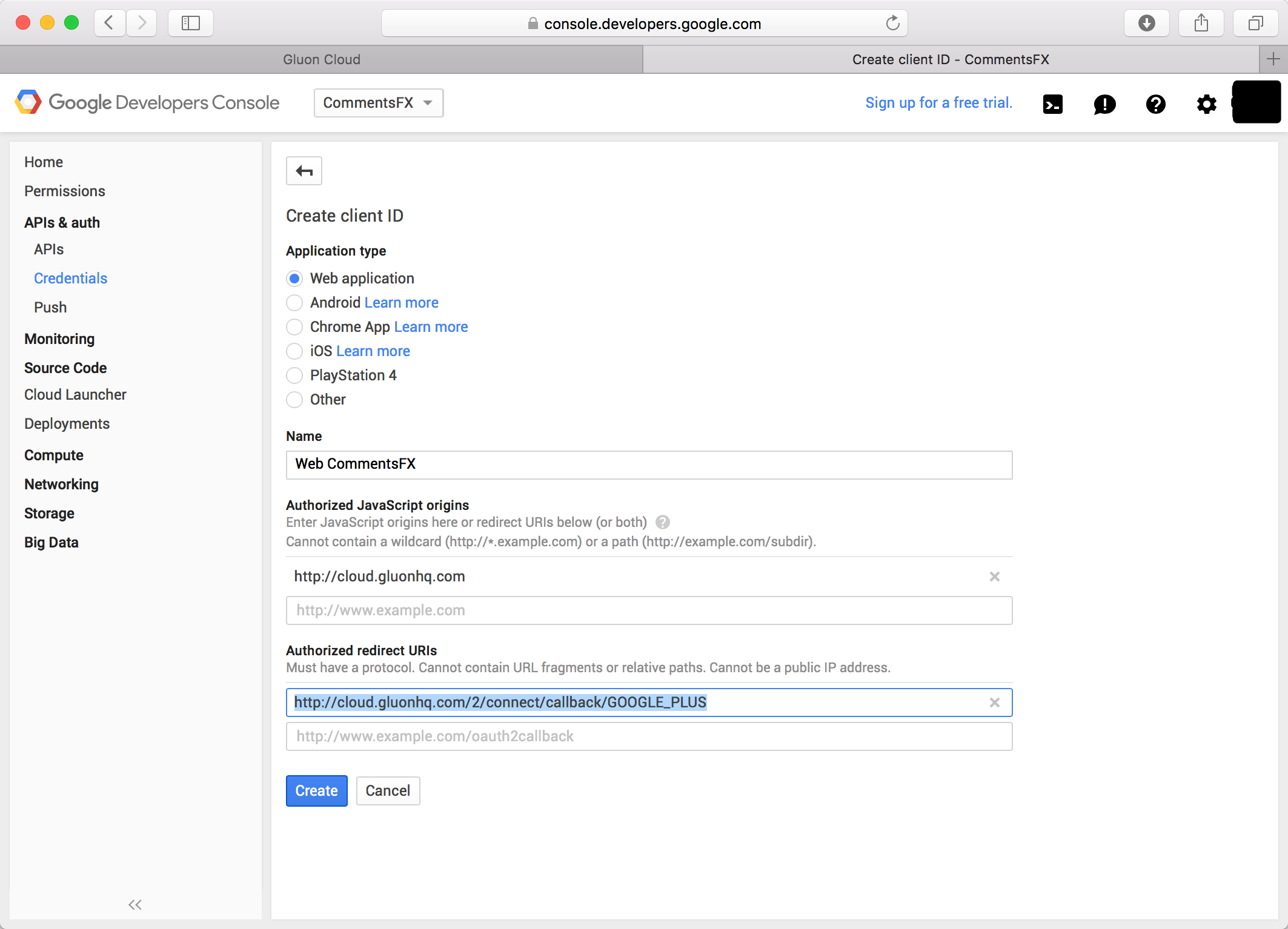Click the Safari forward navigation arrow
This screenshot has height=929, width=1288.
point(142,23)
